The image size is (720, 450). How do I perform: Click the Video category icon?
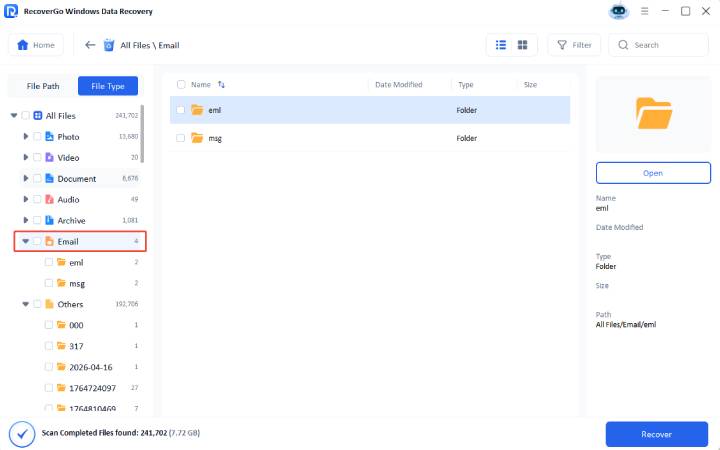(x=50, y=158)
